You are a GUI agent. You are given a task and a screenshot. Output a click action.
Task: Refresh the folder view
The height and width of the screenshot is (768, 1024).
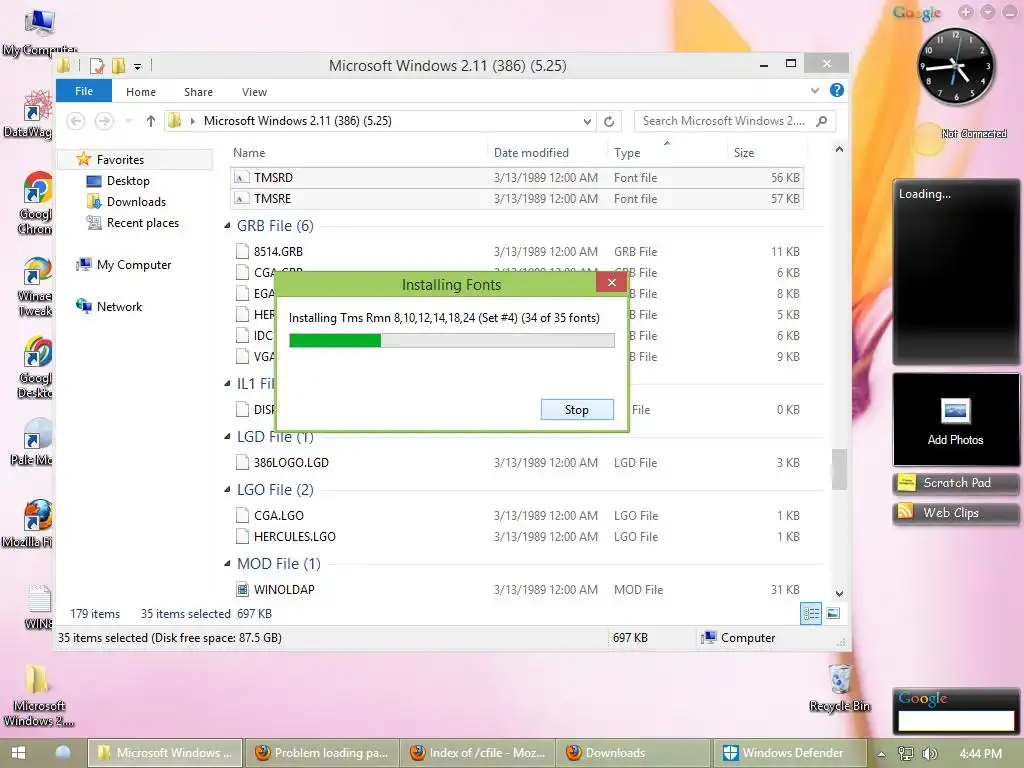609,121
